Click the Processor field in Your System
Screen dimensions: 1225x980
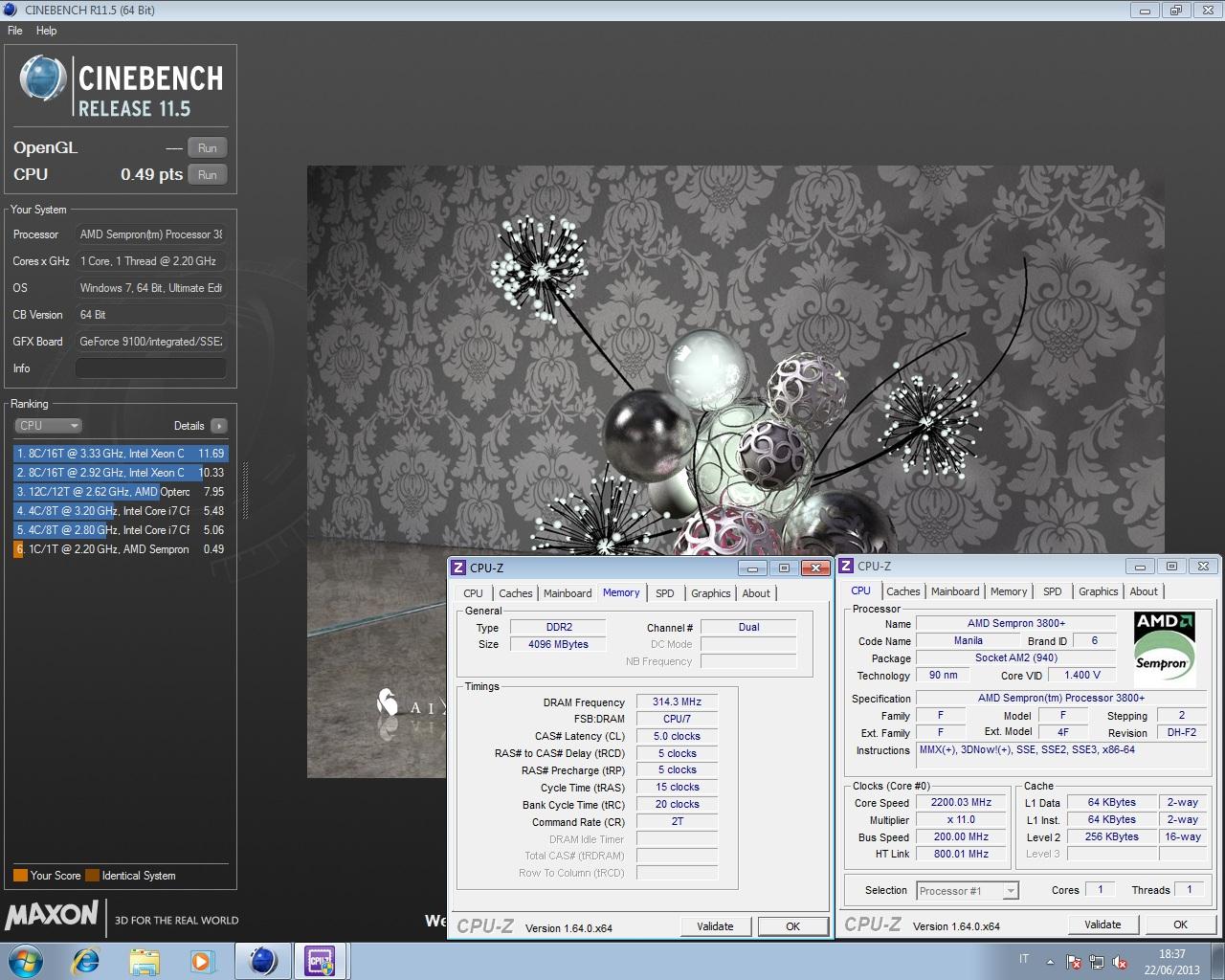[151, 234]
